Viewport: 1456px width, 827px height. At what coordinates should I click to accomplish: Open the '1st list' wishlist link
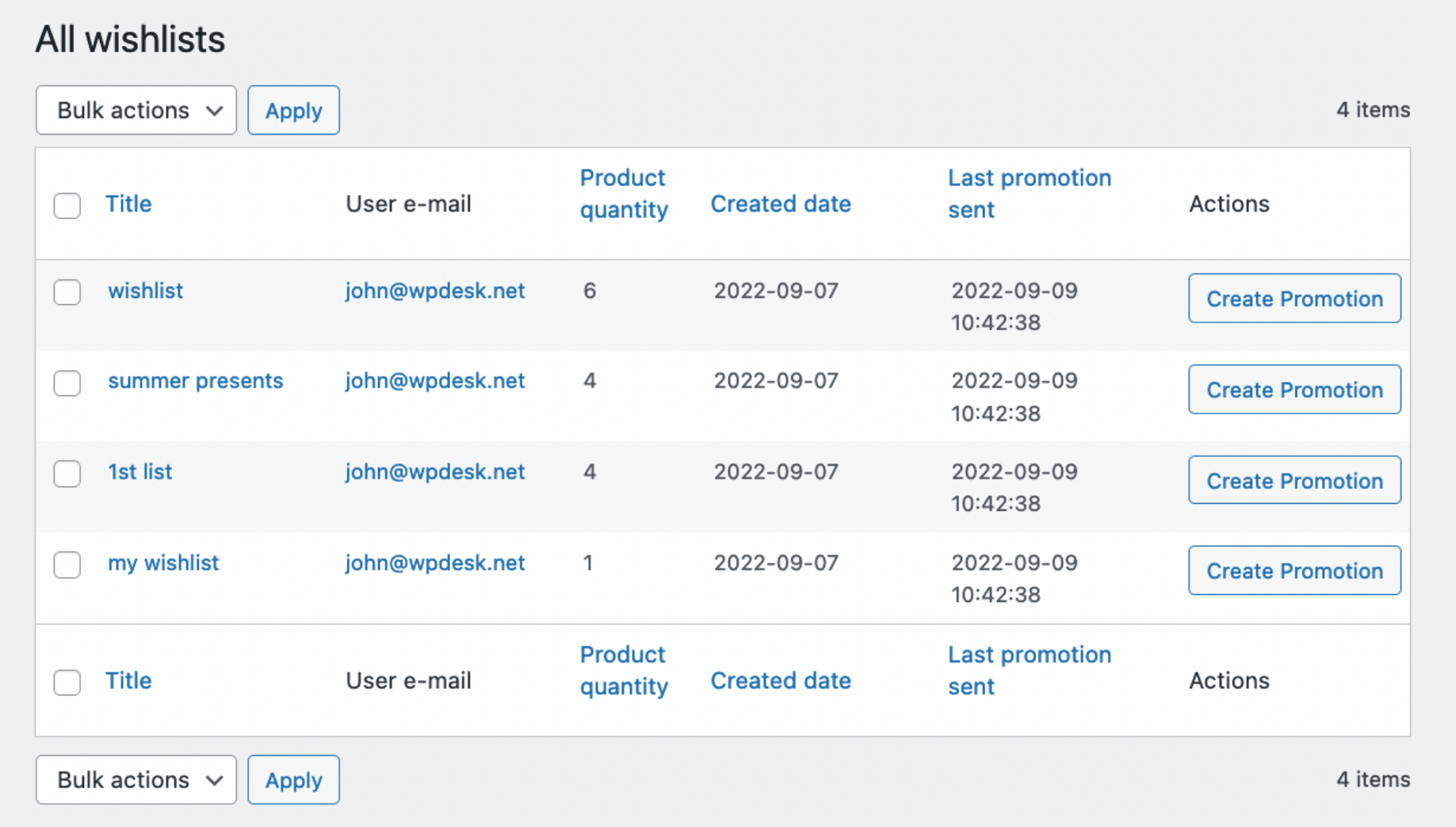(x=139, y=471)
